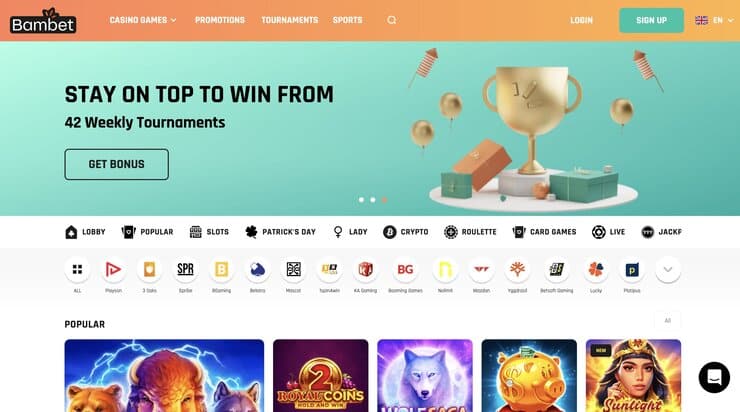Open the search magnifier icon

tap(392, 20)
